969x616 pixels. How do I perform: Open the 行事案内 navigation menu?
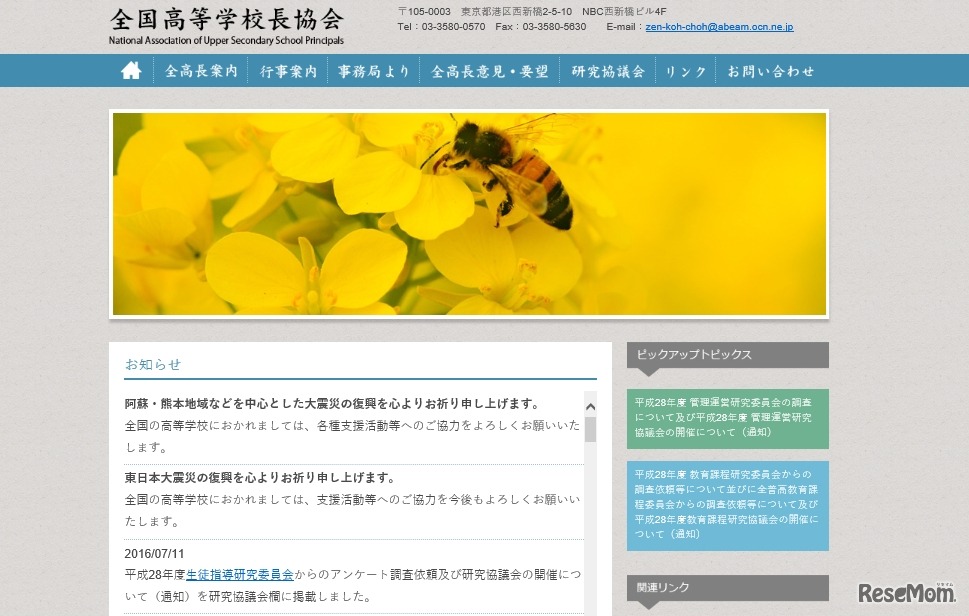[290, 70]
